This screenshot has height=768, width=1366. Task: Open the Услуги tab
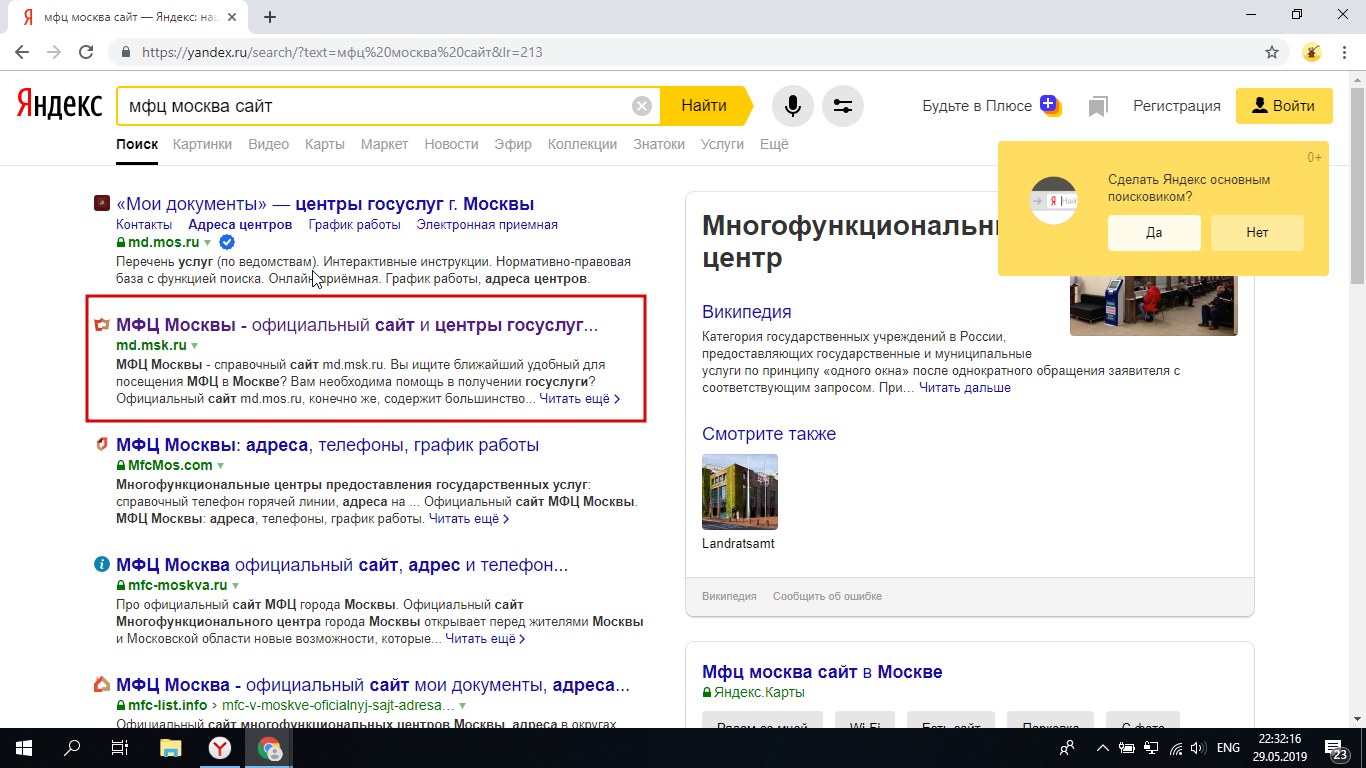click(x=722, y=144)
